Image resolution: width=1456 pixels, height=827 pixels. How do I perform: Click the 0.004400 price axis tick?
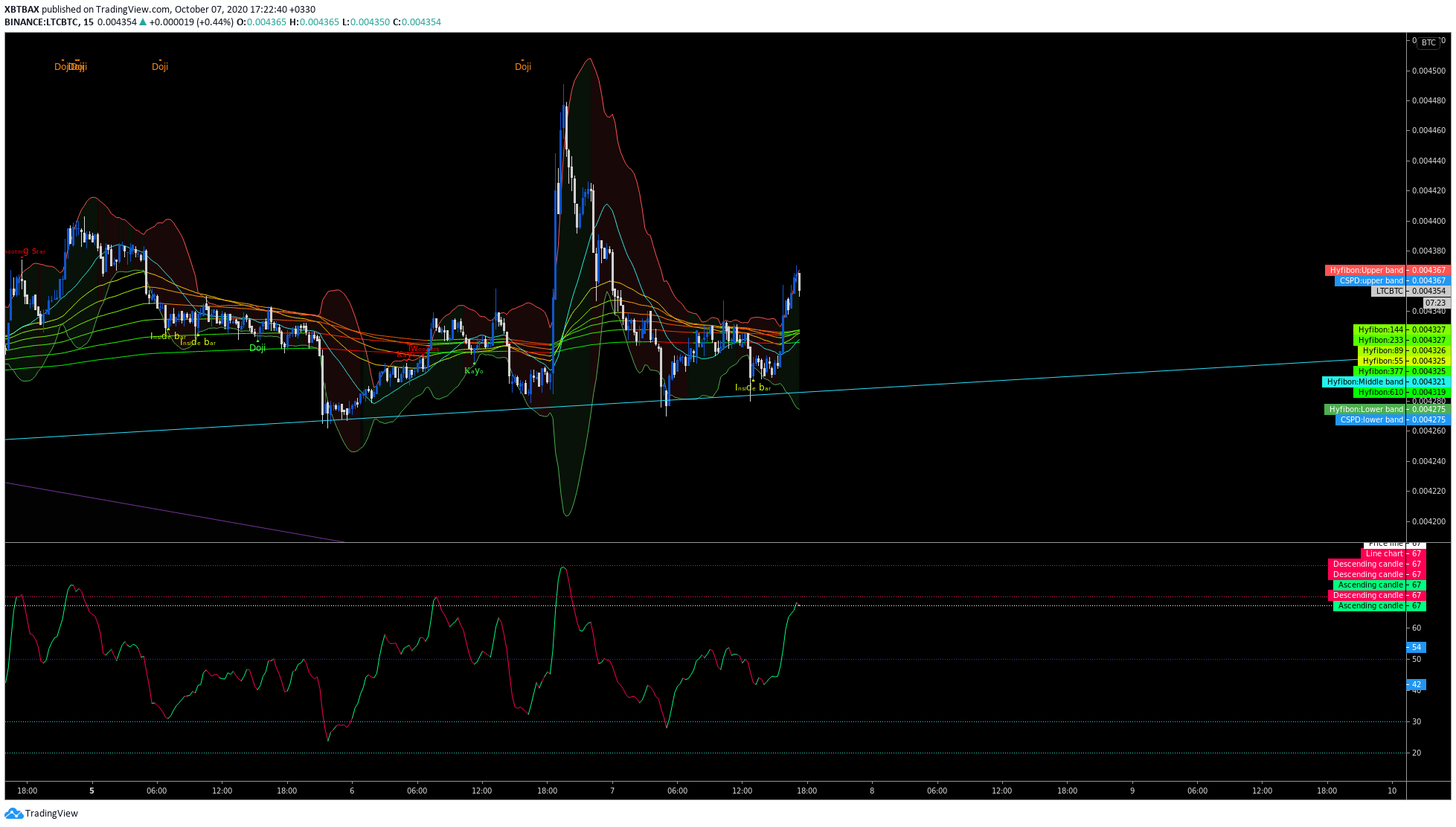pos(1428,221)
